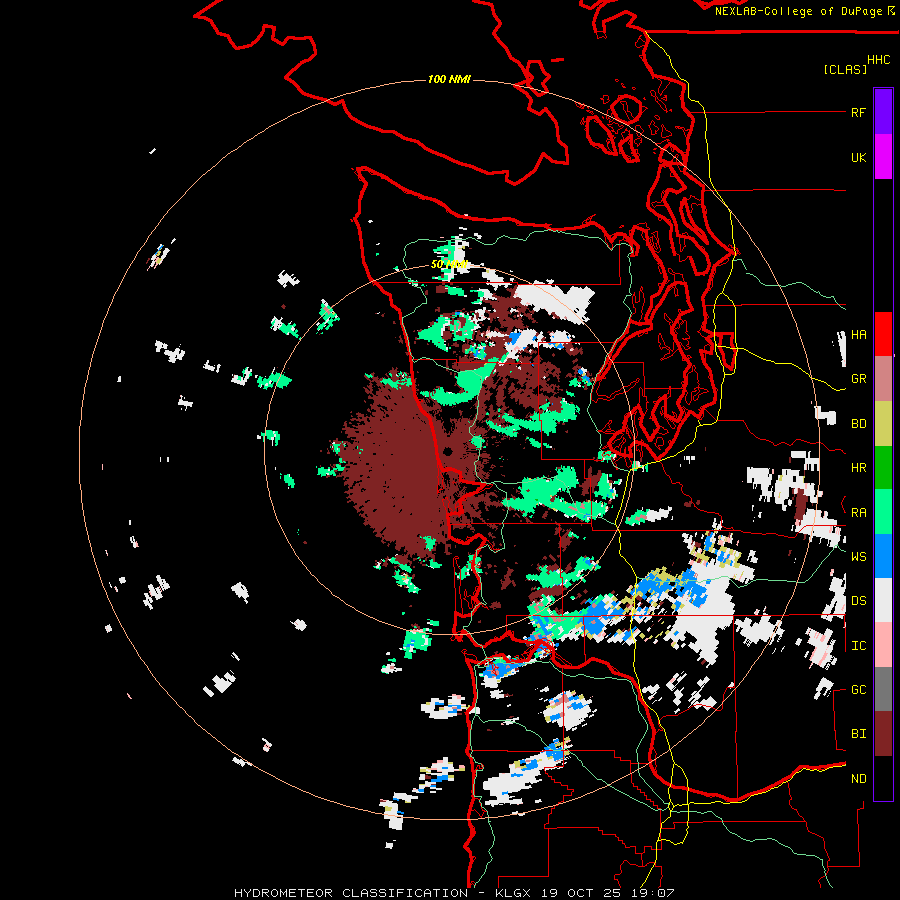The height and width of the screenshot is (900, 900).
Task: Click the RF legend label
Action: 858,112
